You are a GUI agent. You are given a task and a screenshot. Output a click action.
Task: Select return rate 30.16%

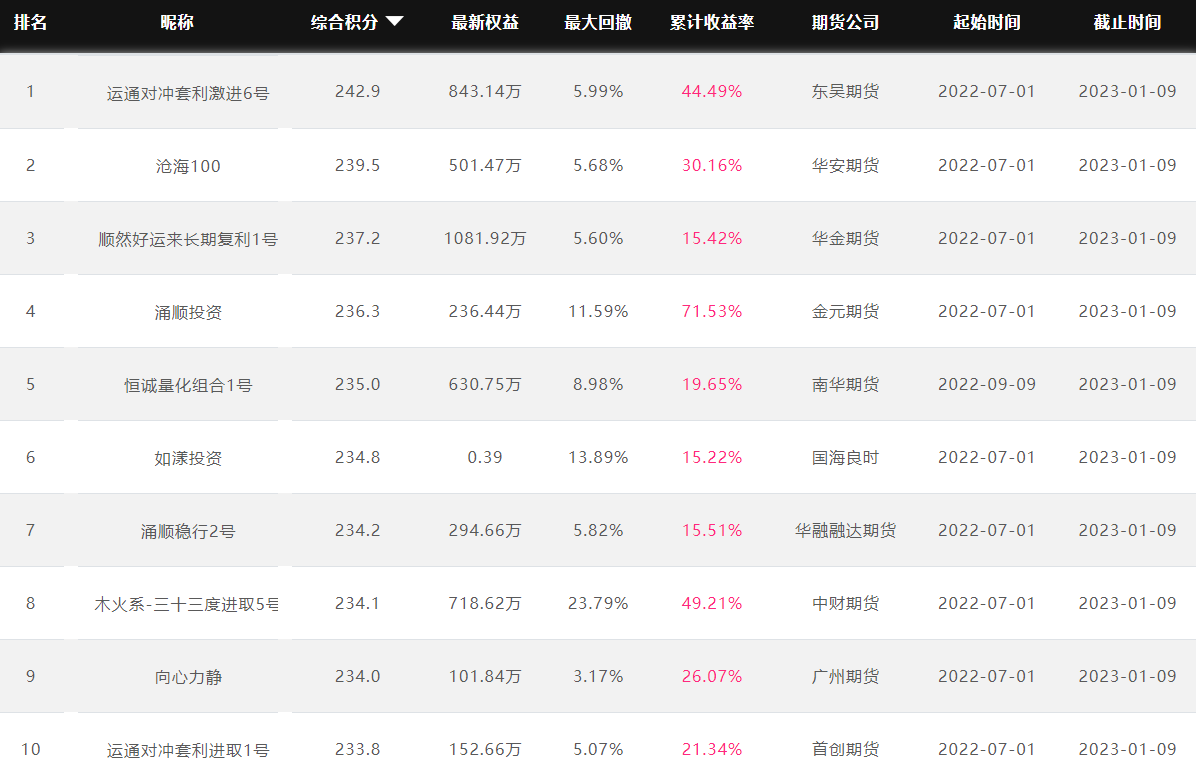pos(712,165)
